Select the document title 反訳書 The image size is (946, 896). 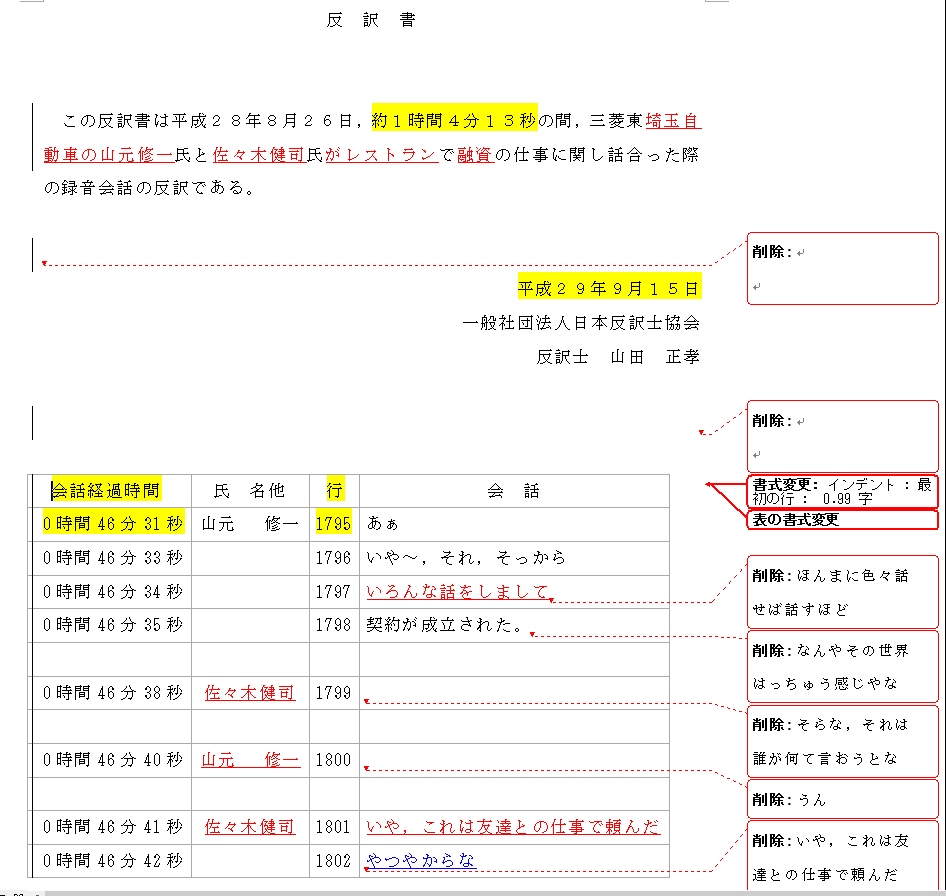pos(371,19)
